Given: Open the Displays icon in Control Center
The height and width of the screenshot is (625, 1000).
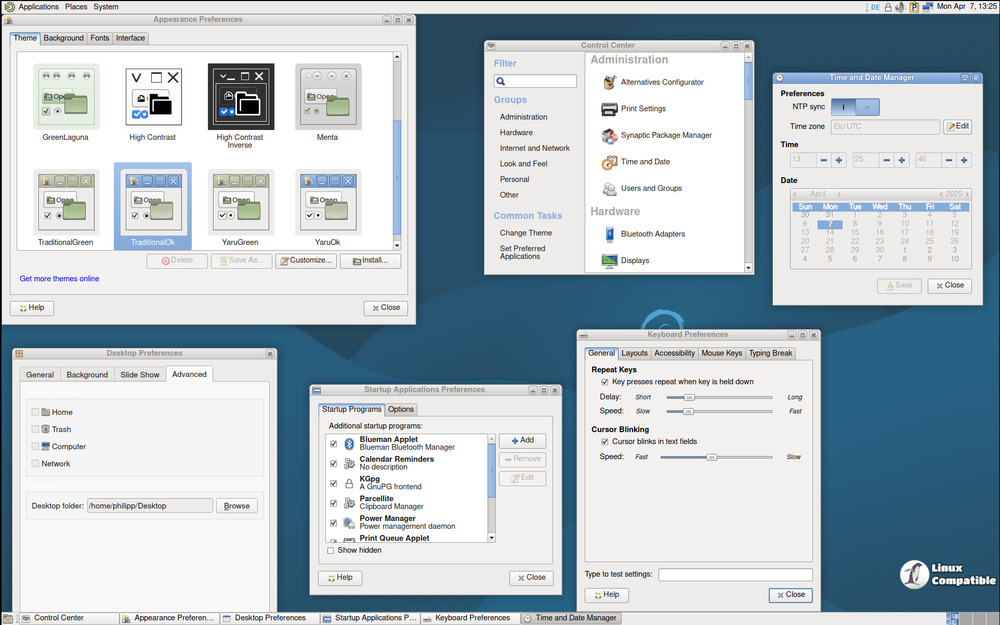Looking at the screenshot, I should tap(609, 260).
